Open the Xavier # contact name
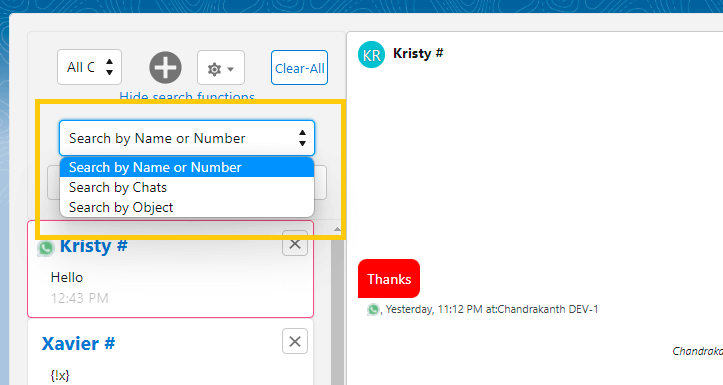This screenshot has width=723, height=385. pos(78,344)
